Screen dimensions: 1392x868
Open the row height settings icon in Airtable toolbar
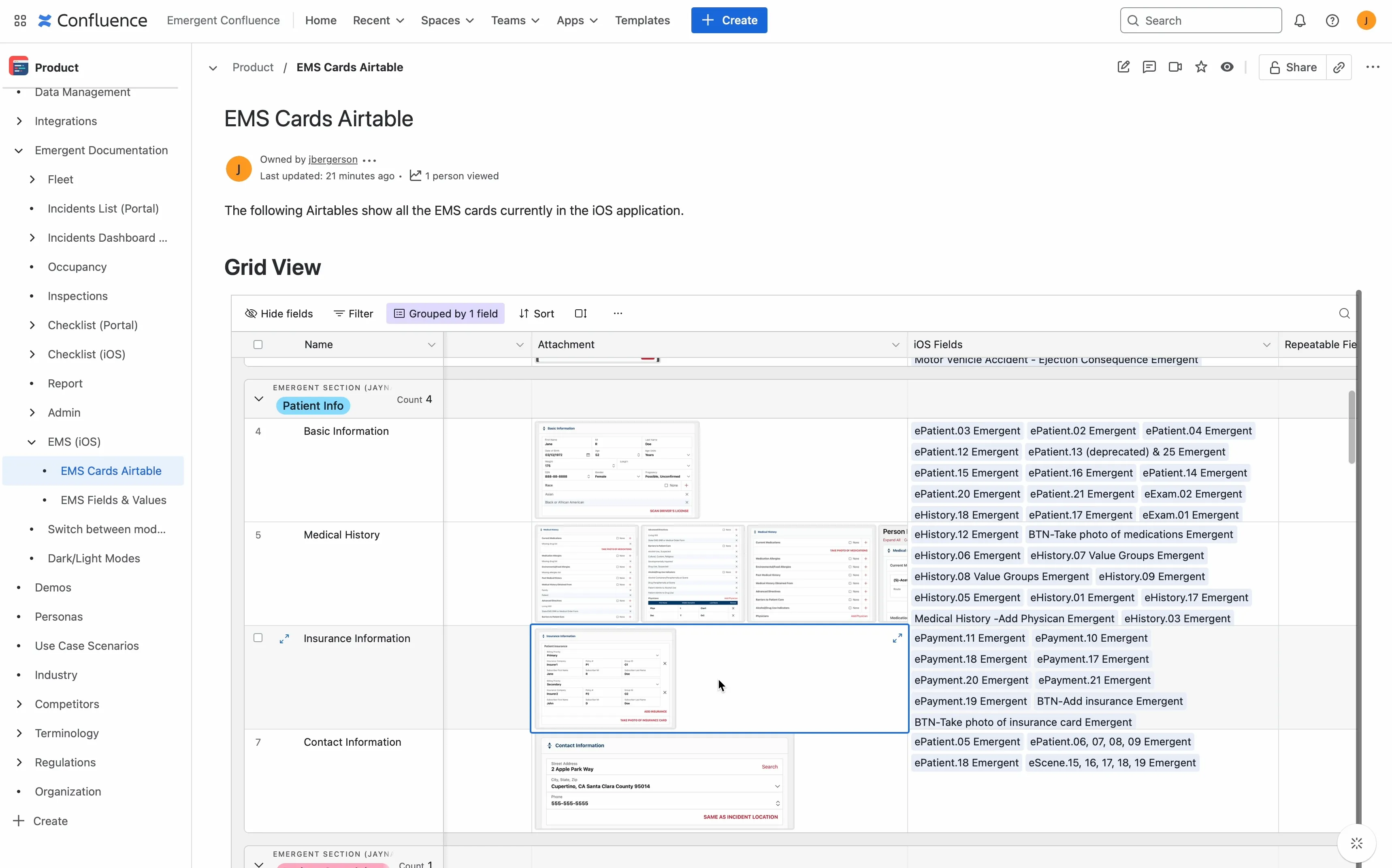tap(580, 313)
